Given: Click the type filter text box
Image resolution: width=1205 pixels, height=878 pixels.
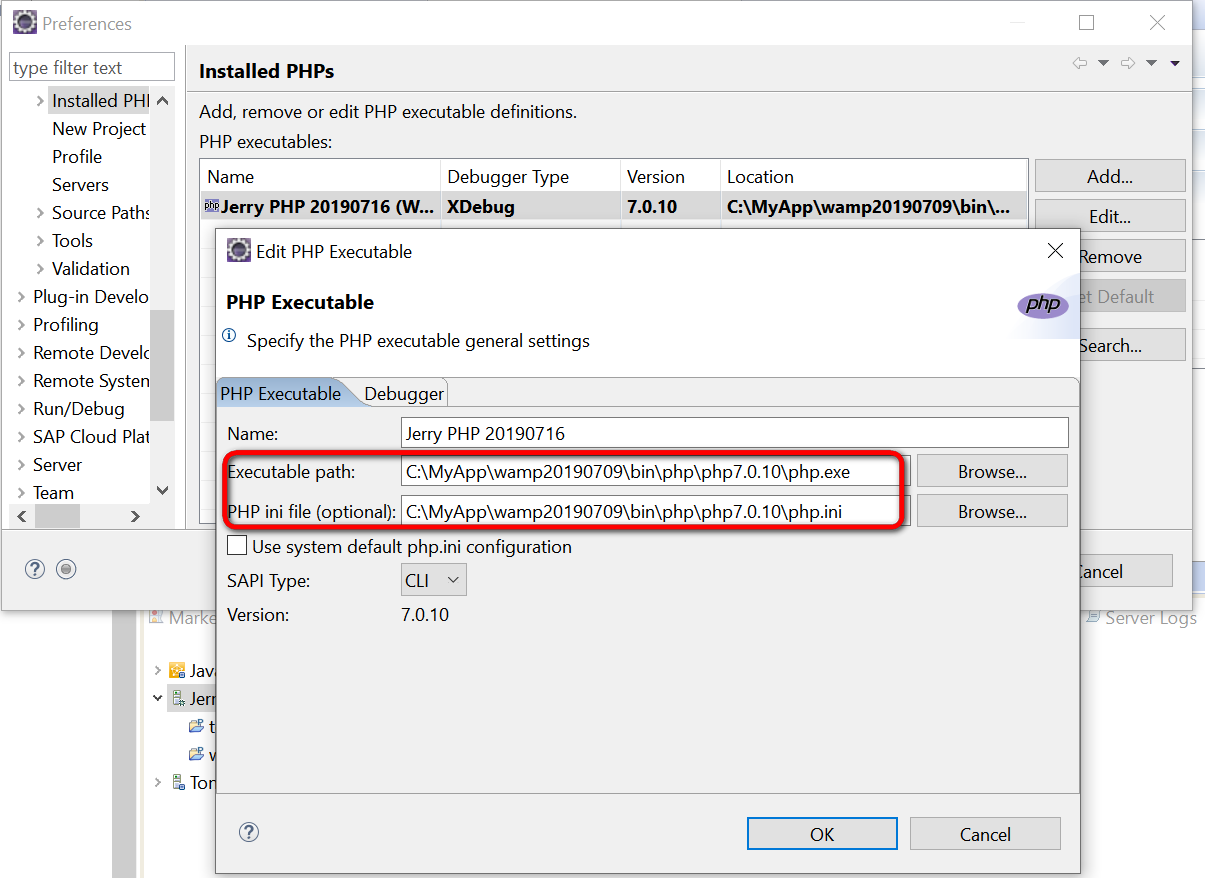Looking at the screenshot, I should 92,67.
